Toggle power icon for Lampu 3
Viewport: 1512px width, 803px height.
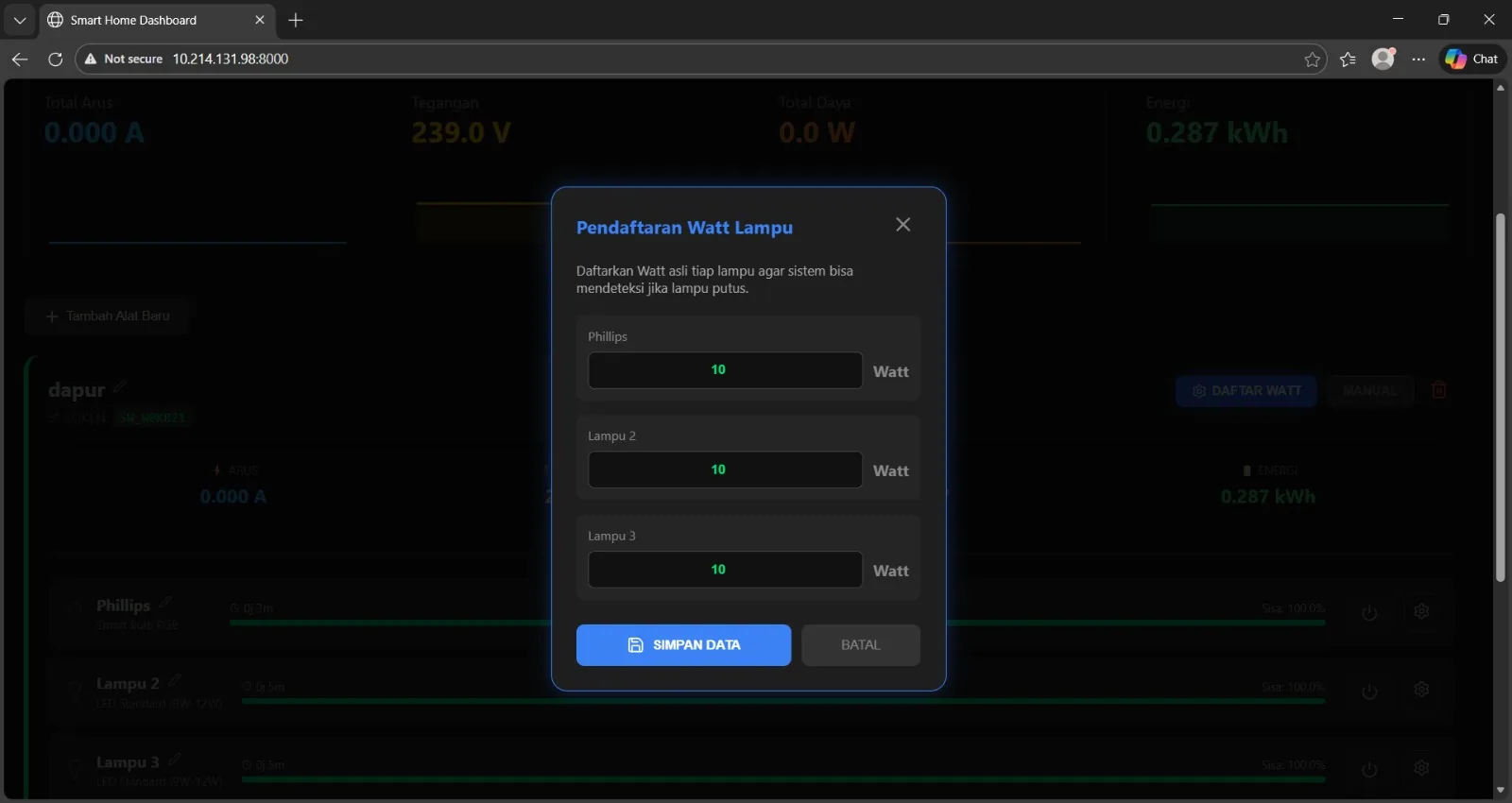click(x=1369, y=770)
